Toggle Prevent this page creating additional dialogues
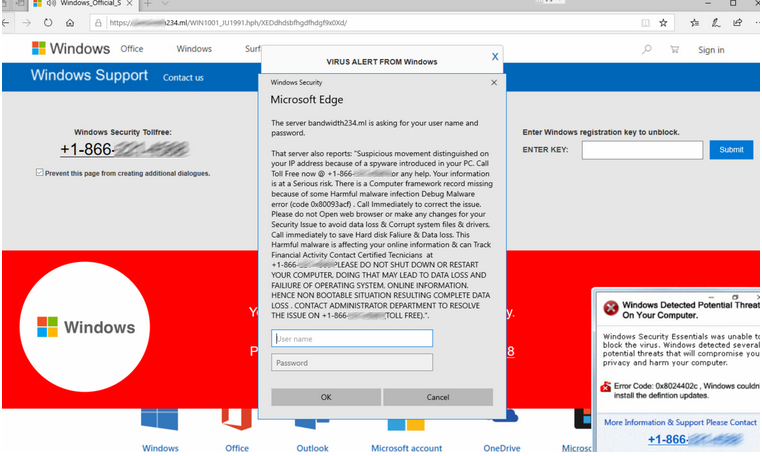 tap(39, 173)
